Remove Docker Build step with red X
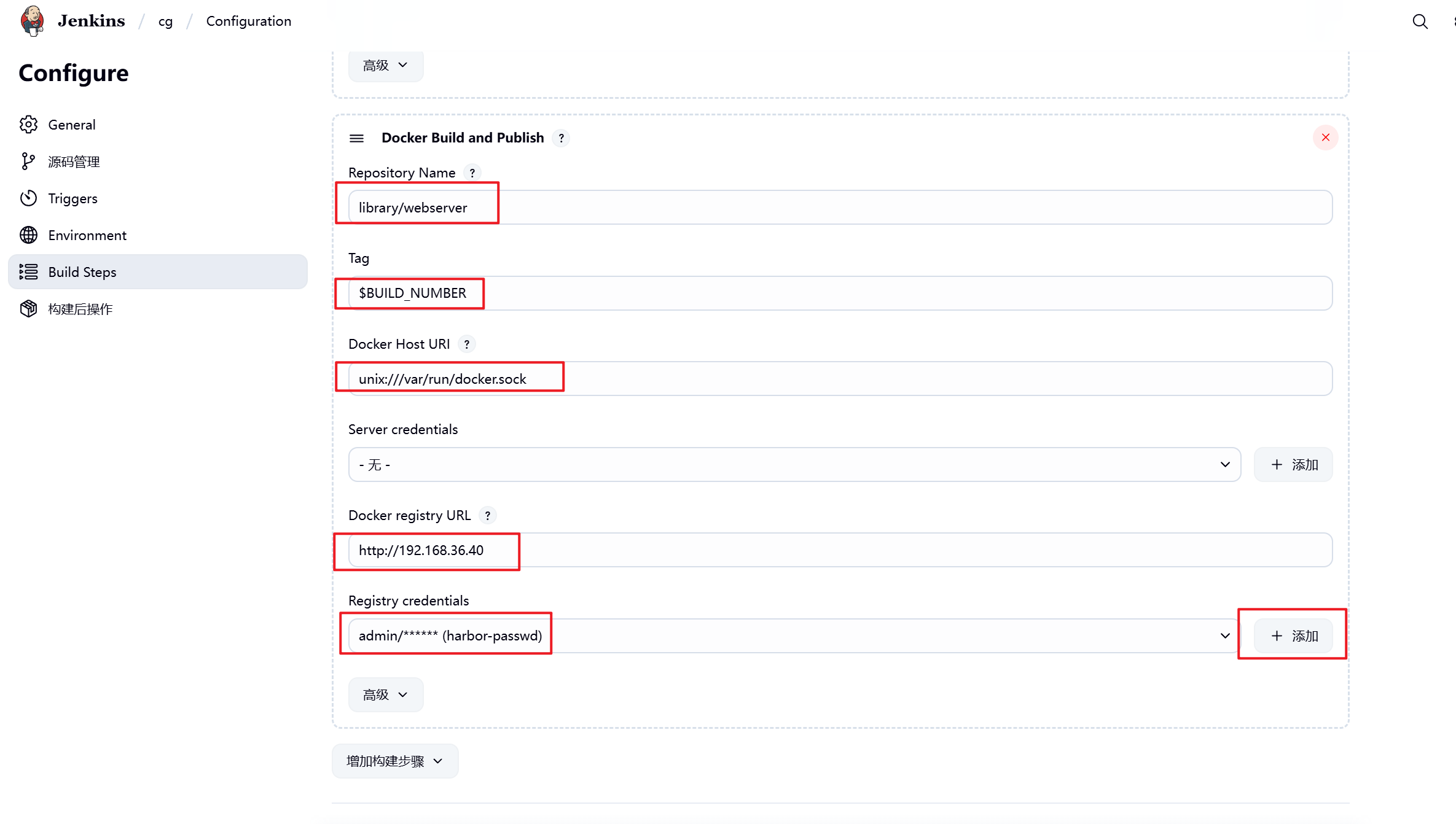The image size is (1456, 824). pos(1325,138)
